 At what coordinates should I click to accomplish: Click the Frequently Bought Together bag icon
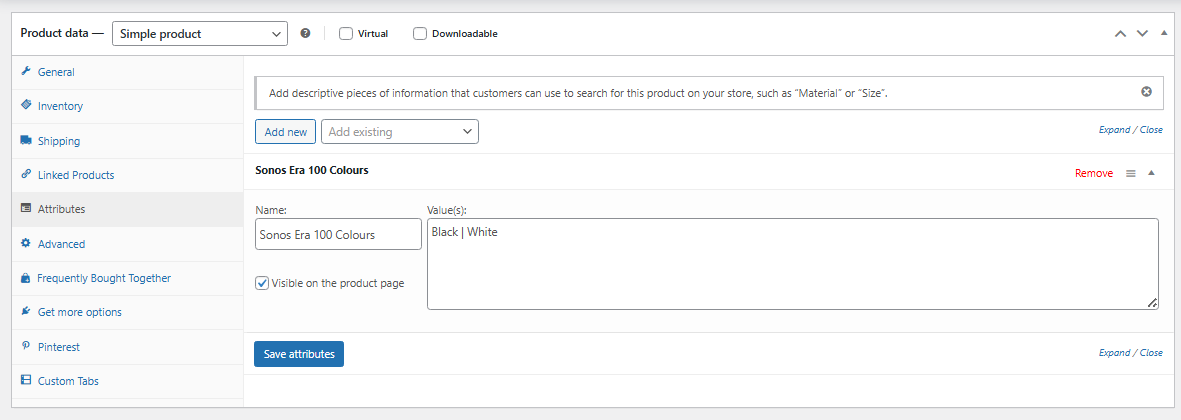pyautogui.click(x=26, y=278)
